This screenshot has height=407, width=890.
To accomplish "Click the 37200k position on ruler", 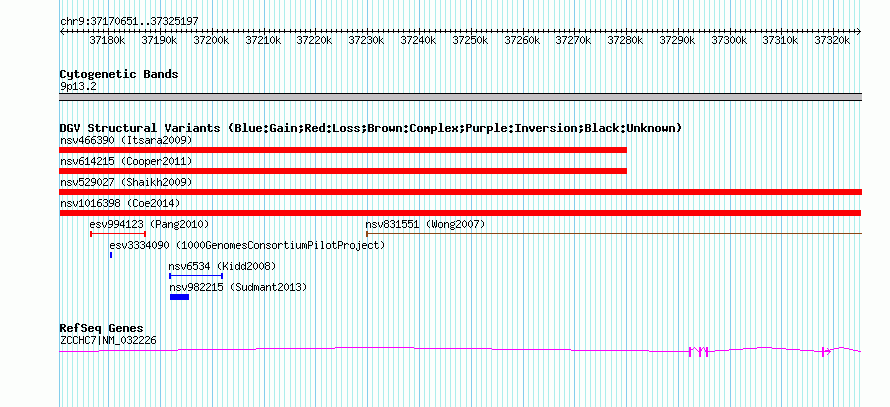I will click(x=211, y=40).
